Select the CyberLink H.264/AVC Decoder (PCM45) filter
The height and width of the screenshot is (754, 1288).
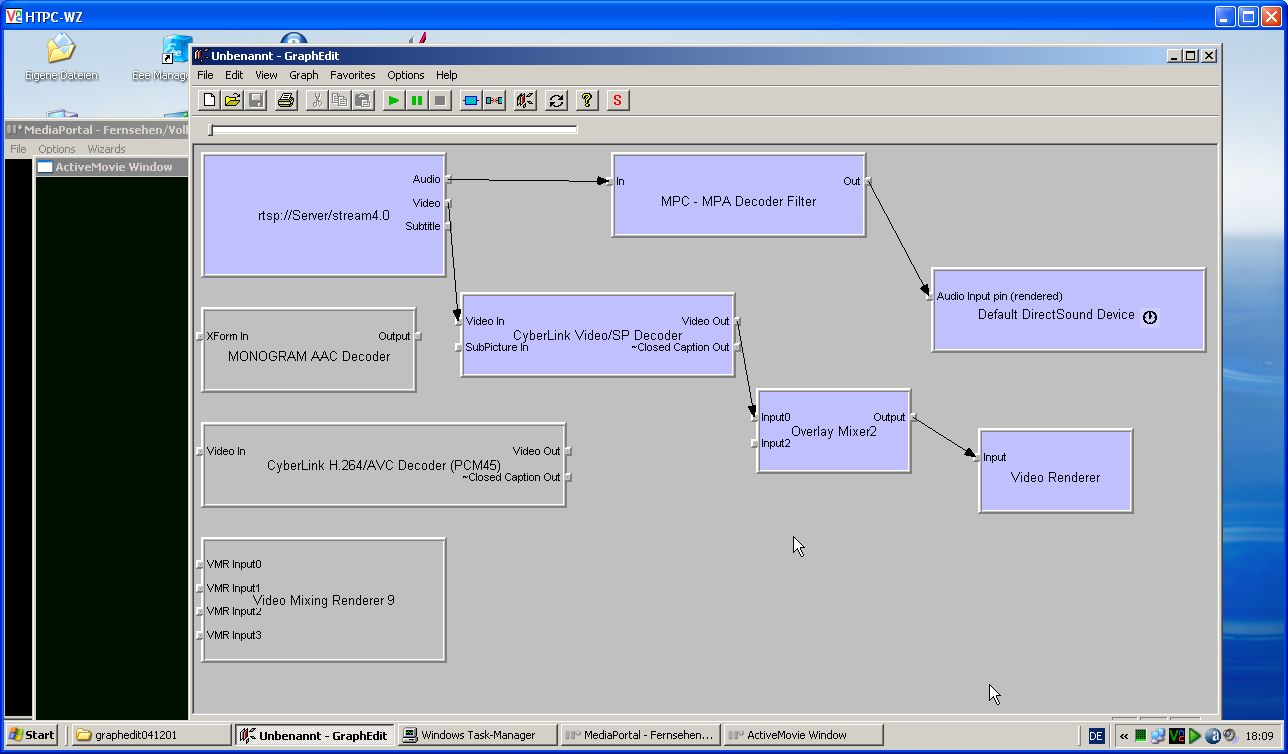coord(384,465)
